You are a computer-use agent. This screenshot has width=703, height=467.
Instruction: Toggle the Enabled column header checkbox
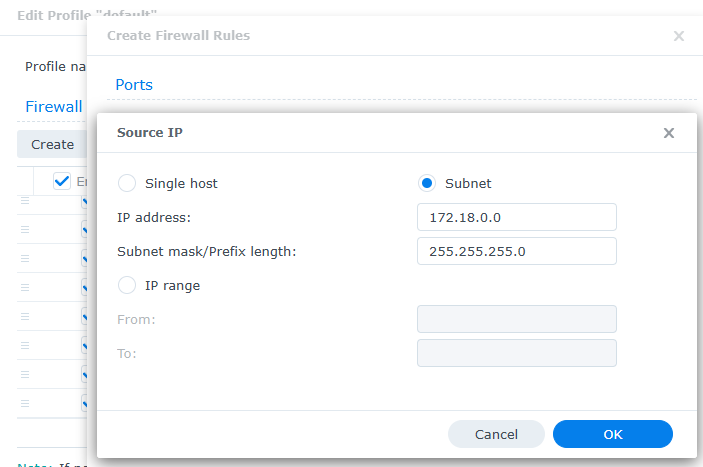(62, 181)
